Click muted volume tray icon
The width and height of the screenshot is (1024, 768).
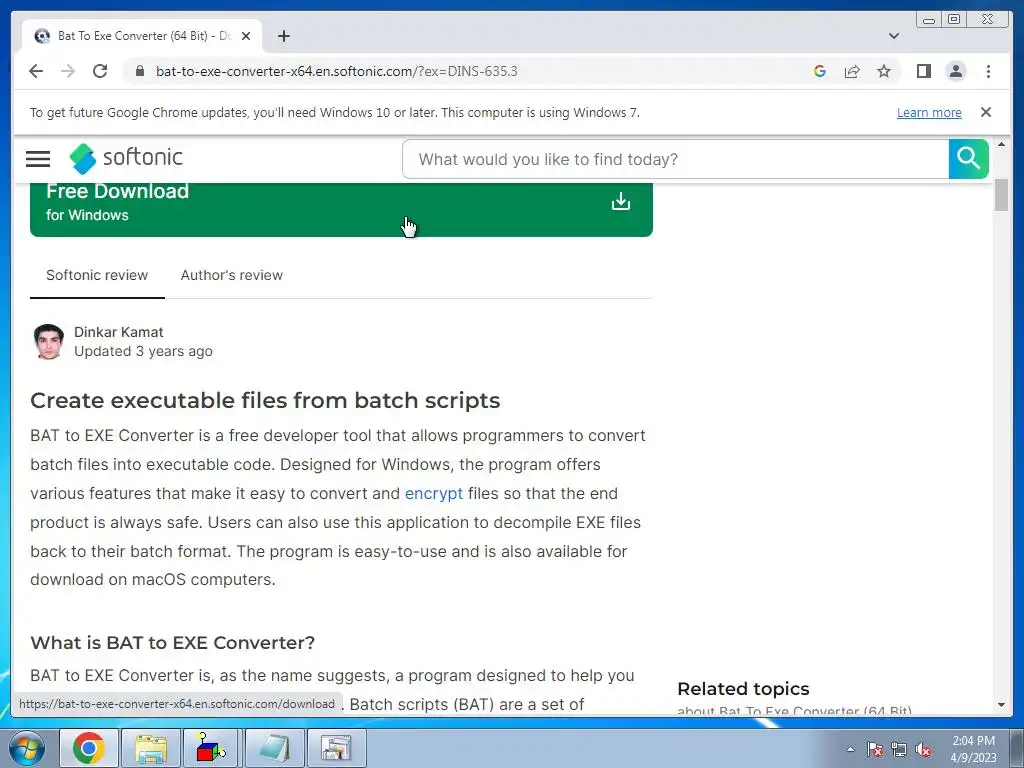[923, 749]
